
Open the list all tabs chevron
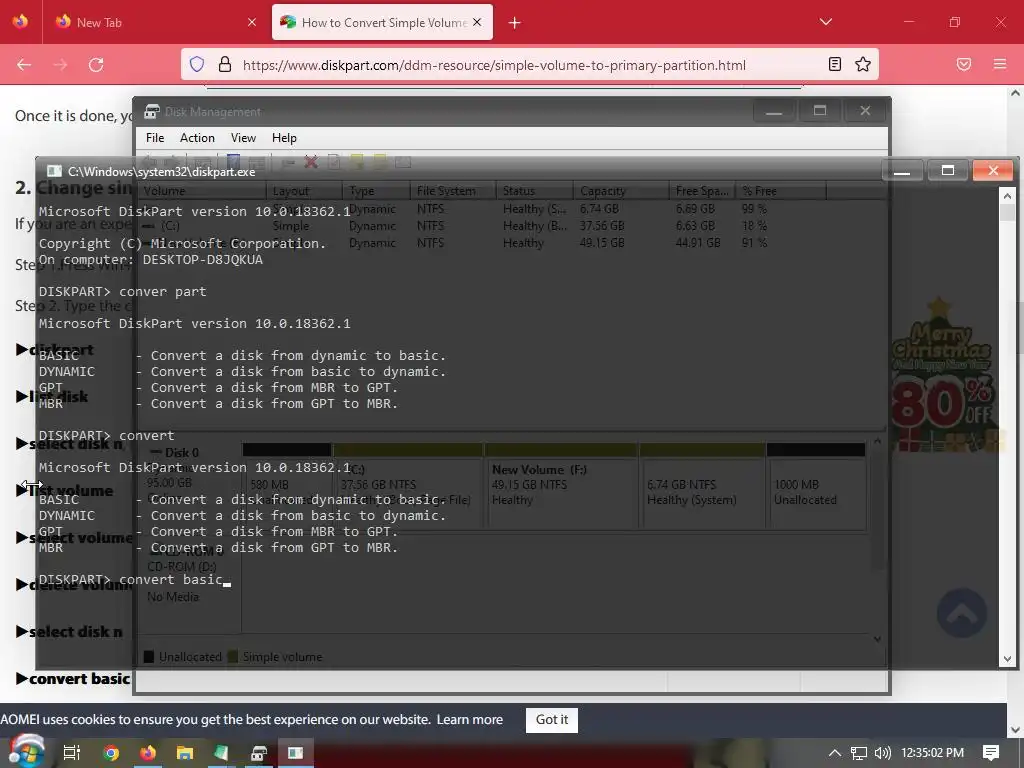[825, 22]
